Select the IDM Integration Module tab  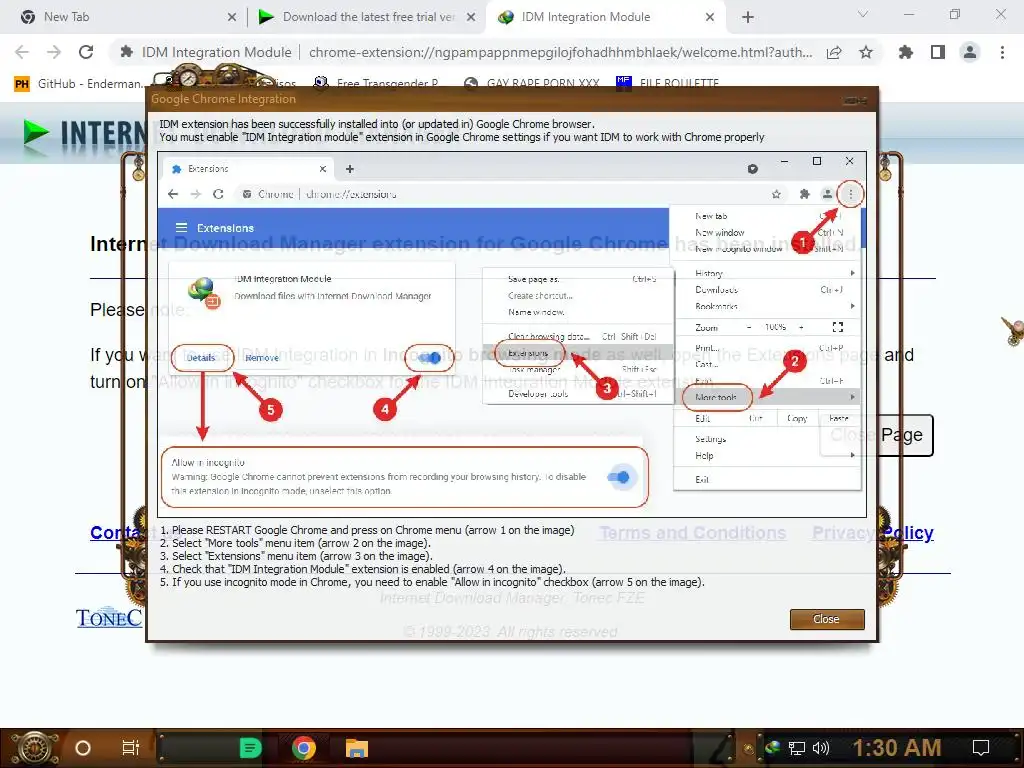tap(603, 17)
